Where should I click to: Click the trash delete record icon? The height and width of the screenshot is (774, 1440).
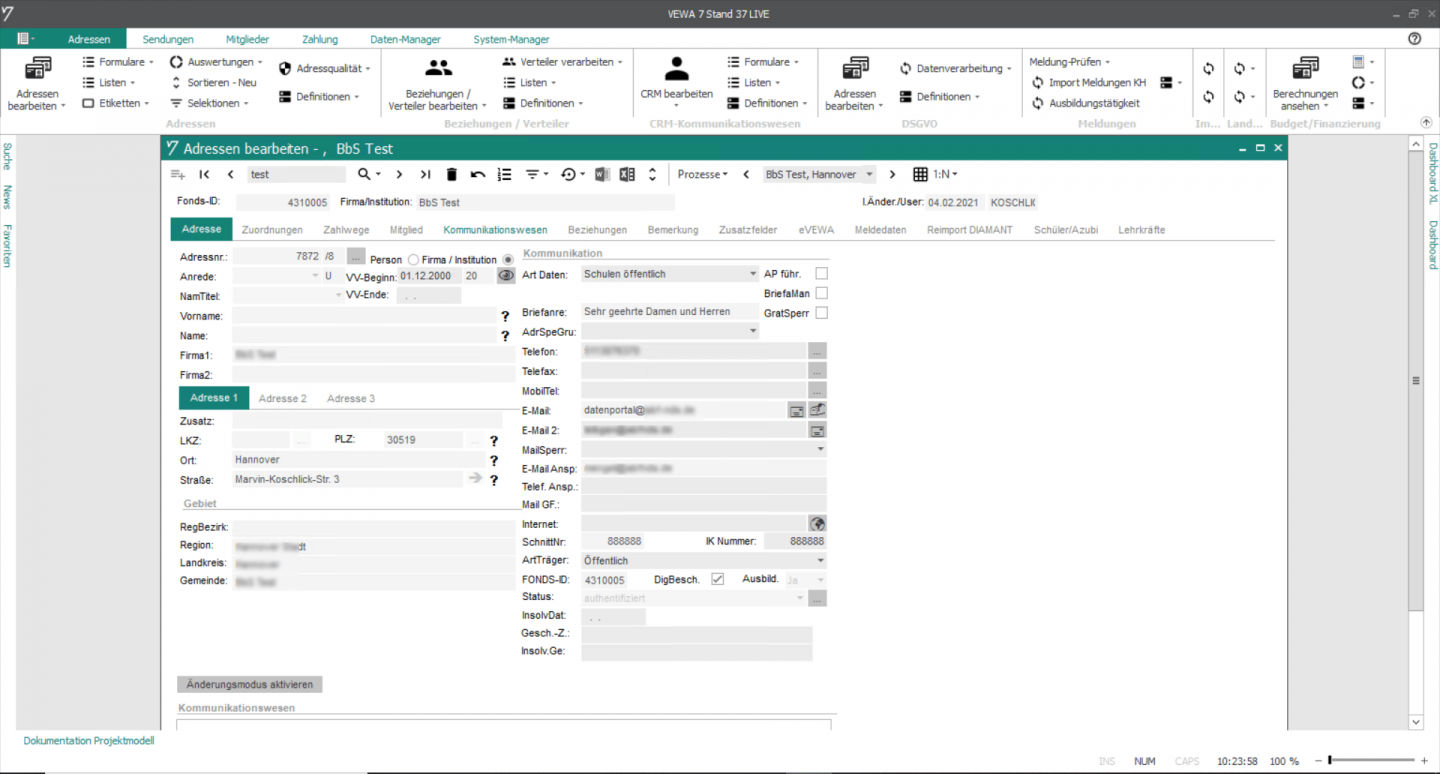coord(452,174)
